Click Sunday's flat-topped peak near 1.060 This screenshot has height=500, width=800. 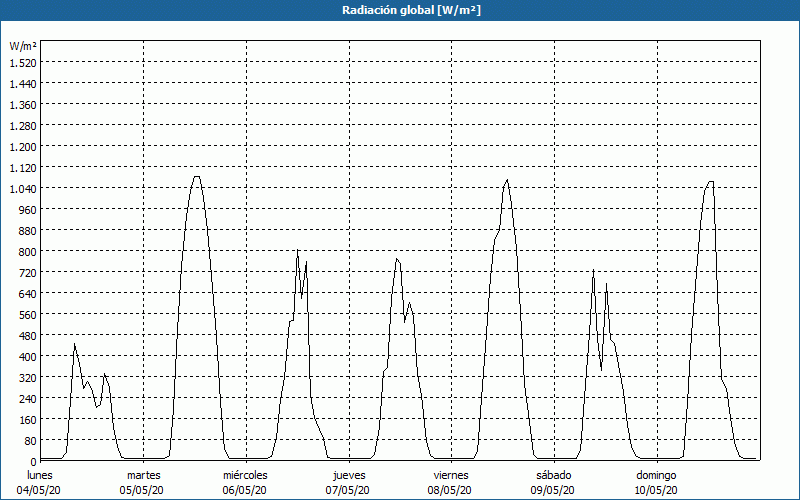[x=710, y=182]
